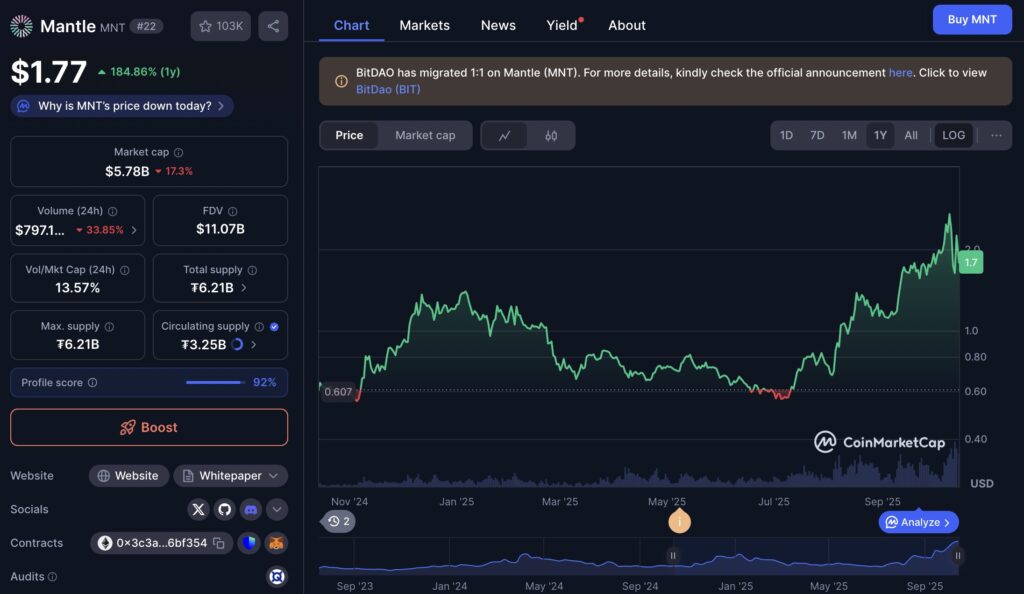
Task: Expand the Volume (24h) details chevron
Action: coord(134,230)
